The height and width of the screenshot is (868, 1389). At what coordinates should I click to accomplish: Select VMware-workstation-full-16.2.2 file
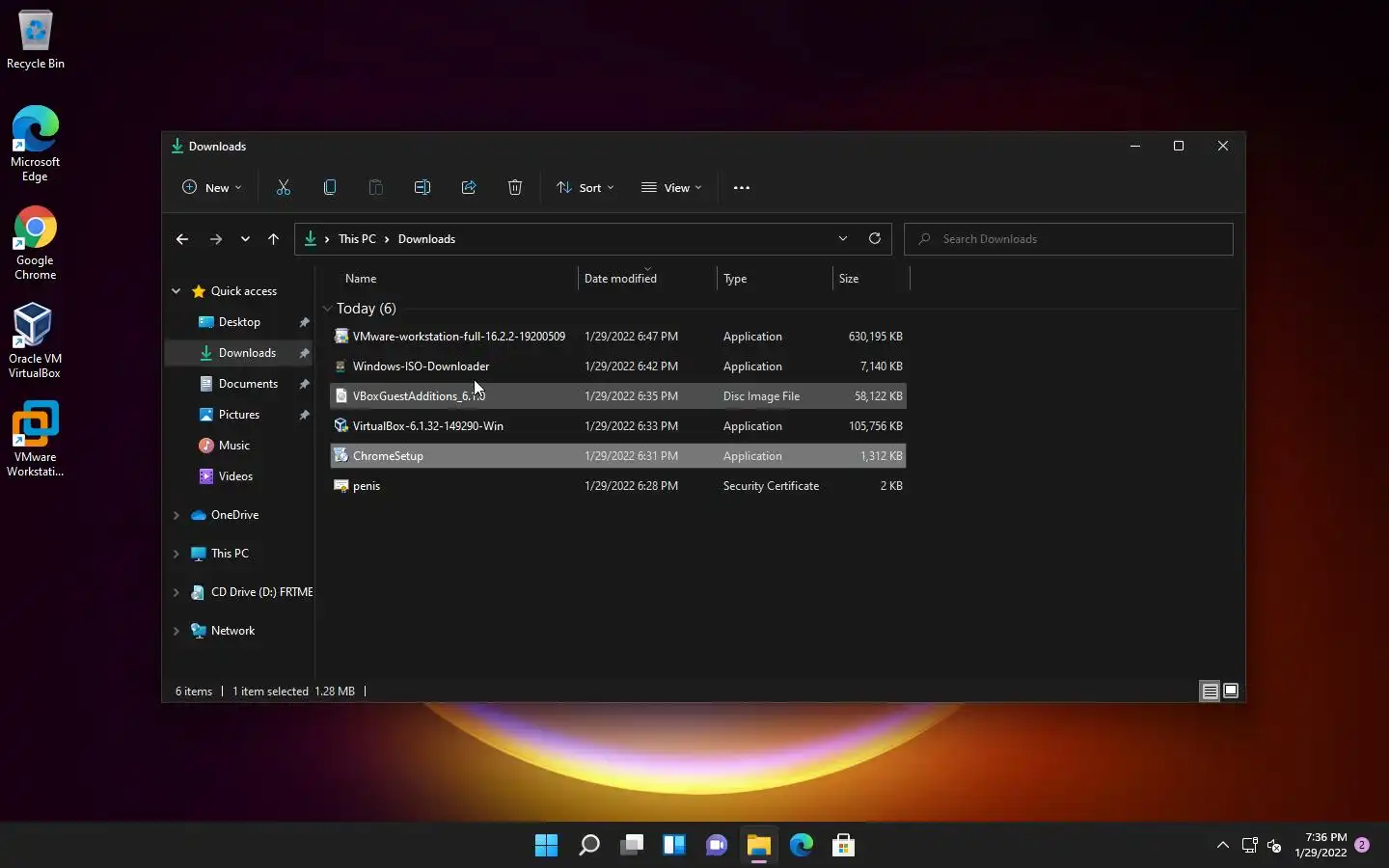(x=618, y=337)
